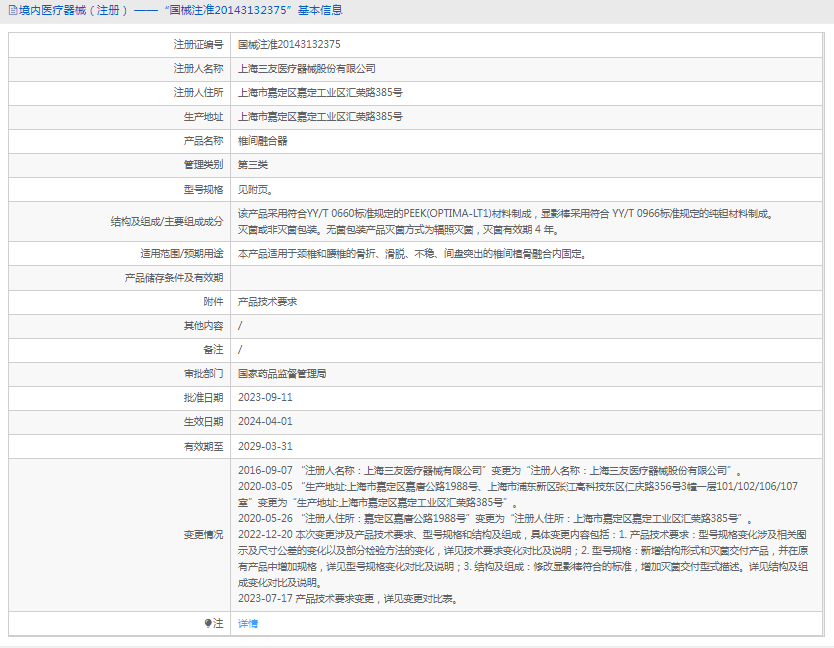This screenshot has width=834, height=648.
Task: Select product name 椎间融合器
Action: pos(263,141)
